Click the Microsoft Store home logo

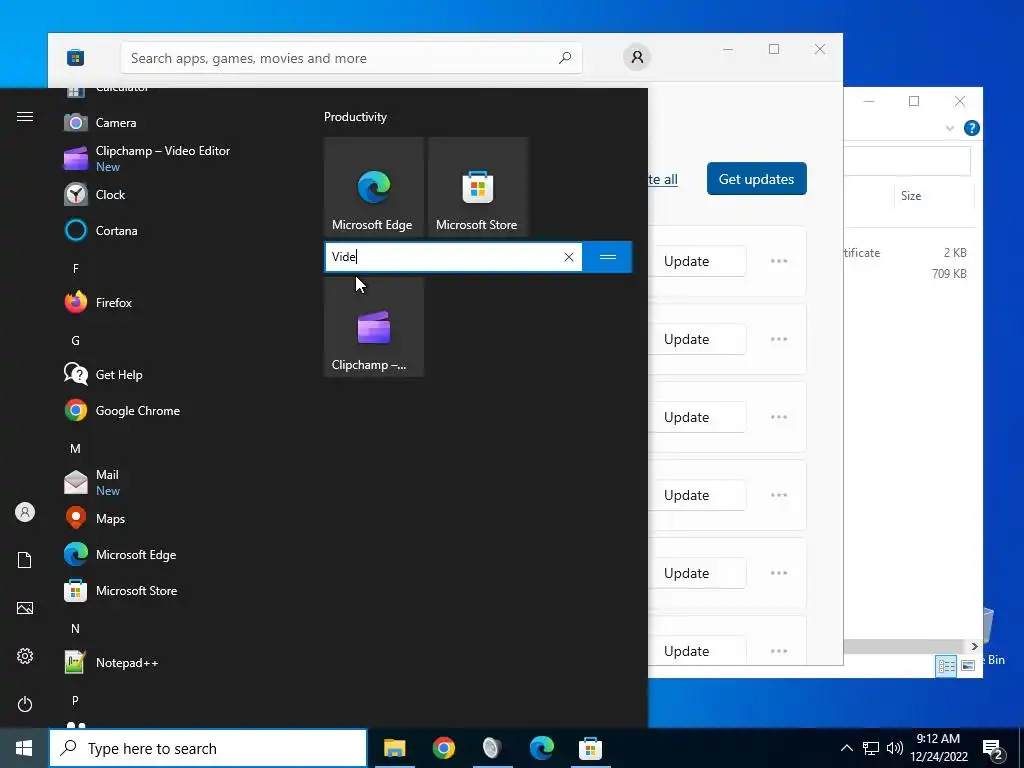point(76,58)
